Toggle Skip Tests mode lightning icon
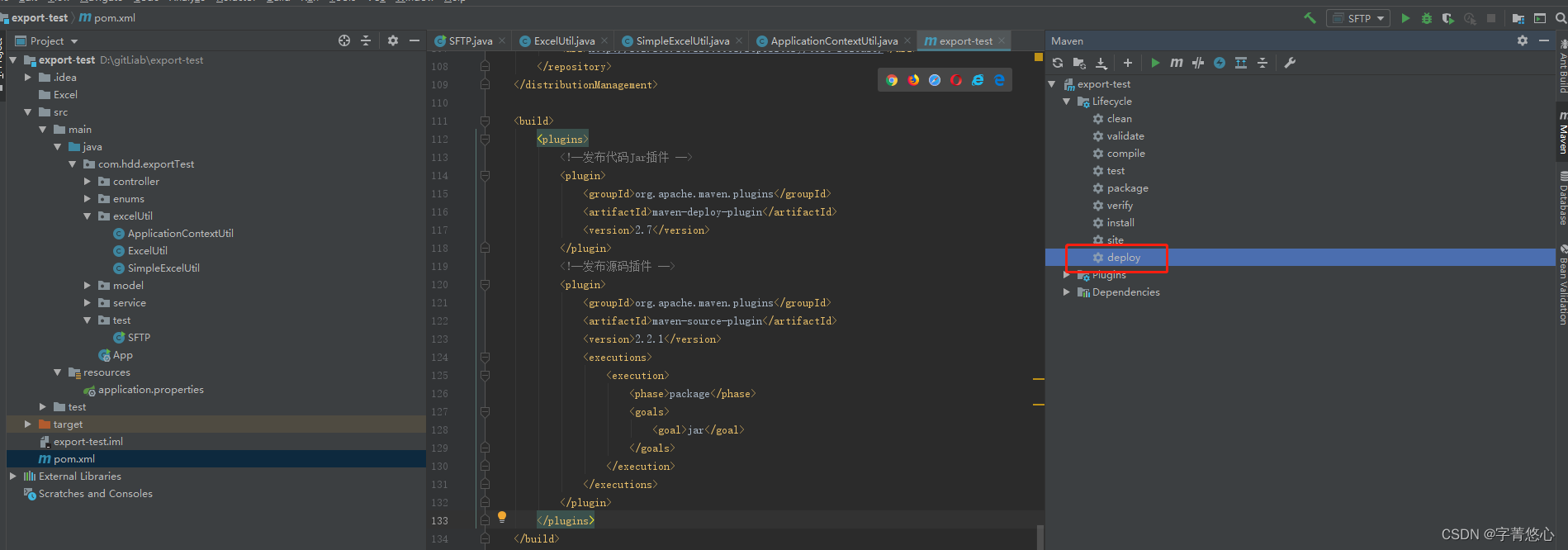1568x550 pixels. click(x=1220, y=63)
